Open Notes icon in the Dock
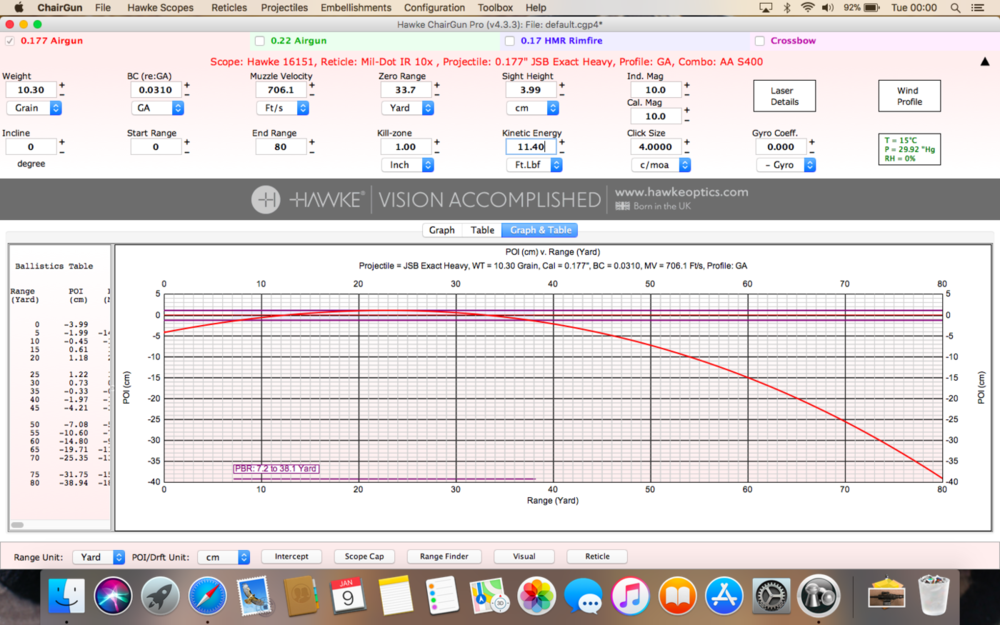The image size is (1000, 625). [x=395, y=596]
